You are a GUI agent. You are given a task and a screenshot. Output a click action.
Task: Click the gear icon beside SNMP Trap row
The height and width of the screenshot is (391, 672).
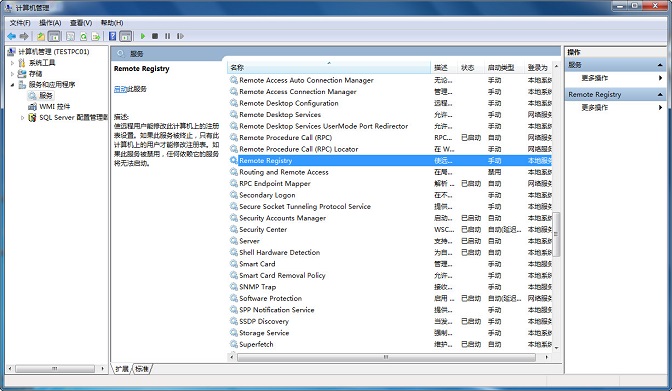[234, 287]
